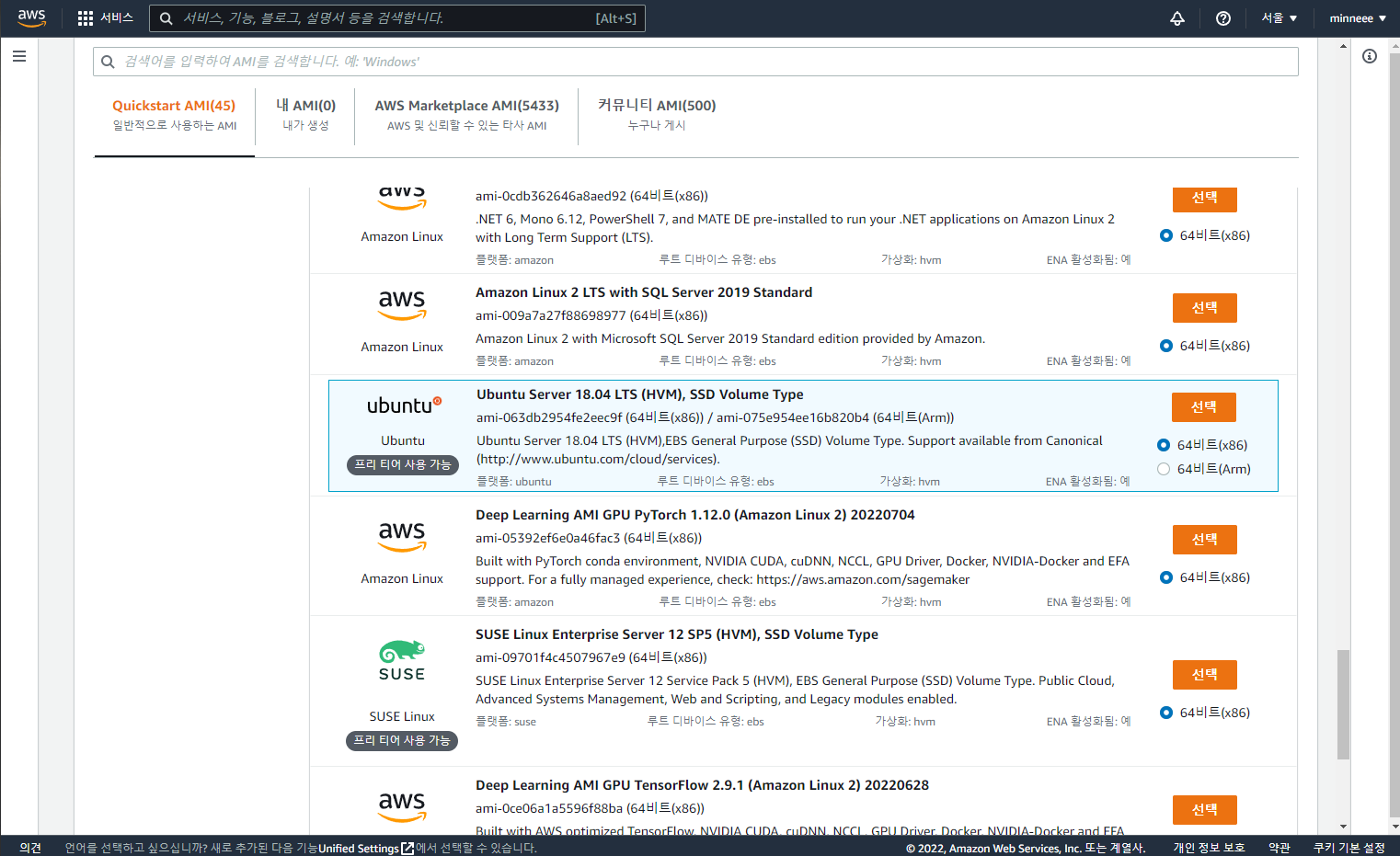Open 쿠키 기본 설정 cookie preferences
Image resolution: width=1400 pixels, height=856 pixels.
1349,848
